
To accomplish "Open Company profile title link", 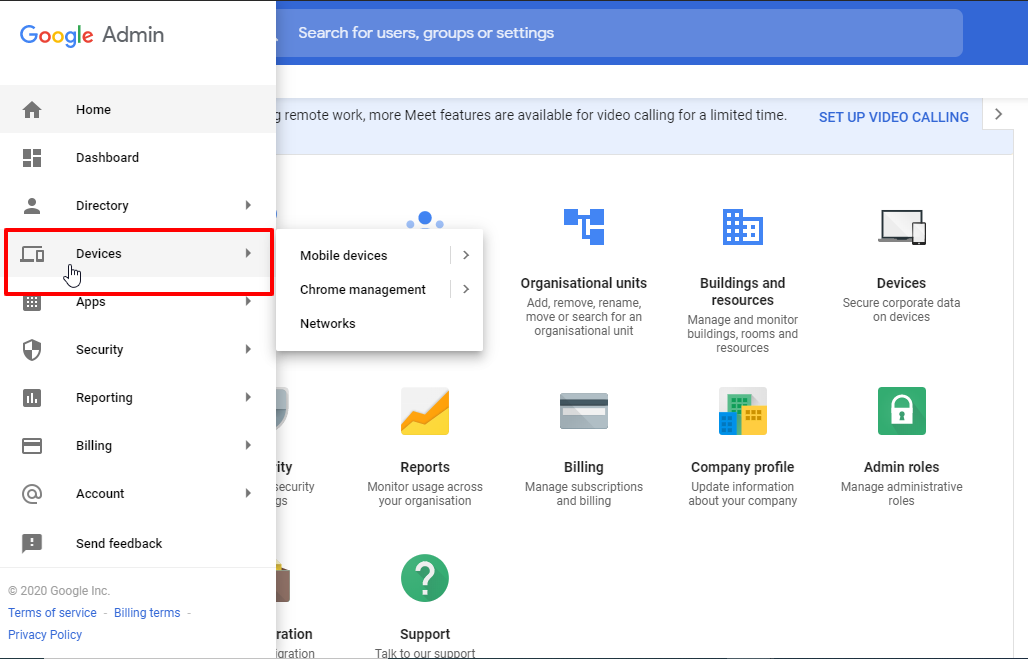I will [742, 467].
